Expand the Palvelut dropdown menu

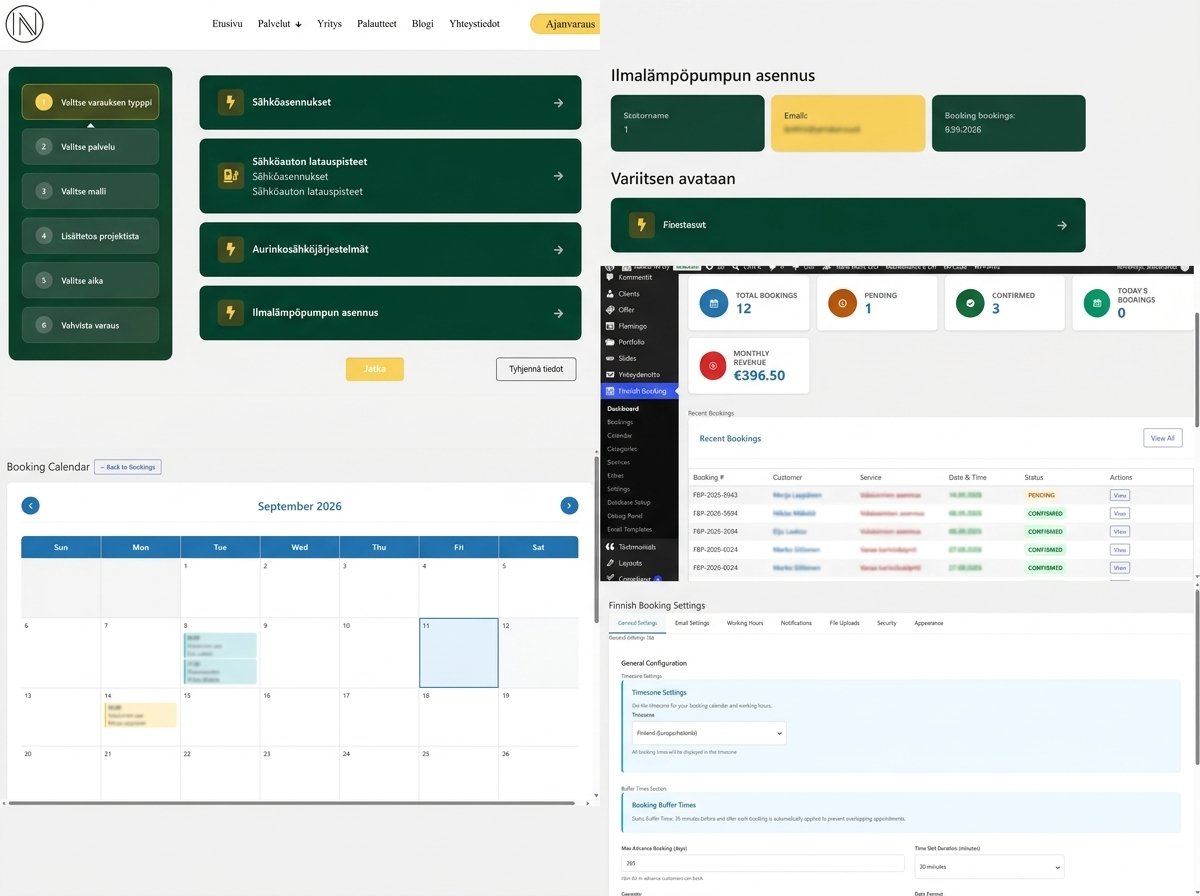(279, 24)
